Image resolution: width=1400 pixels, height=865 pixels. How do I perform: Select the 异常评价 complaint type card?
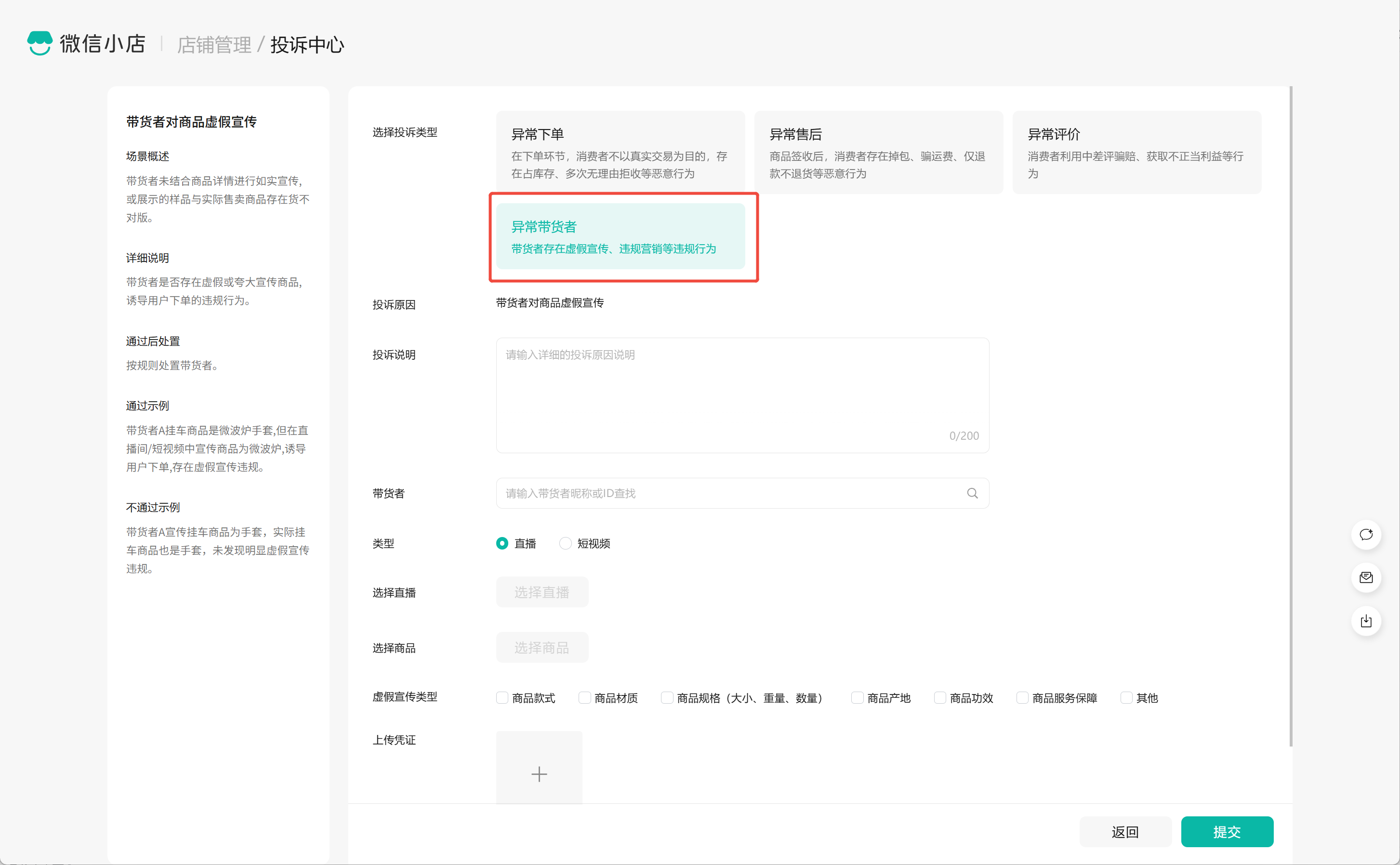(1136, 152)
